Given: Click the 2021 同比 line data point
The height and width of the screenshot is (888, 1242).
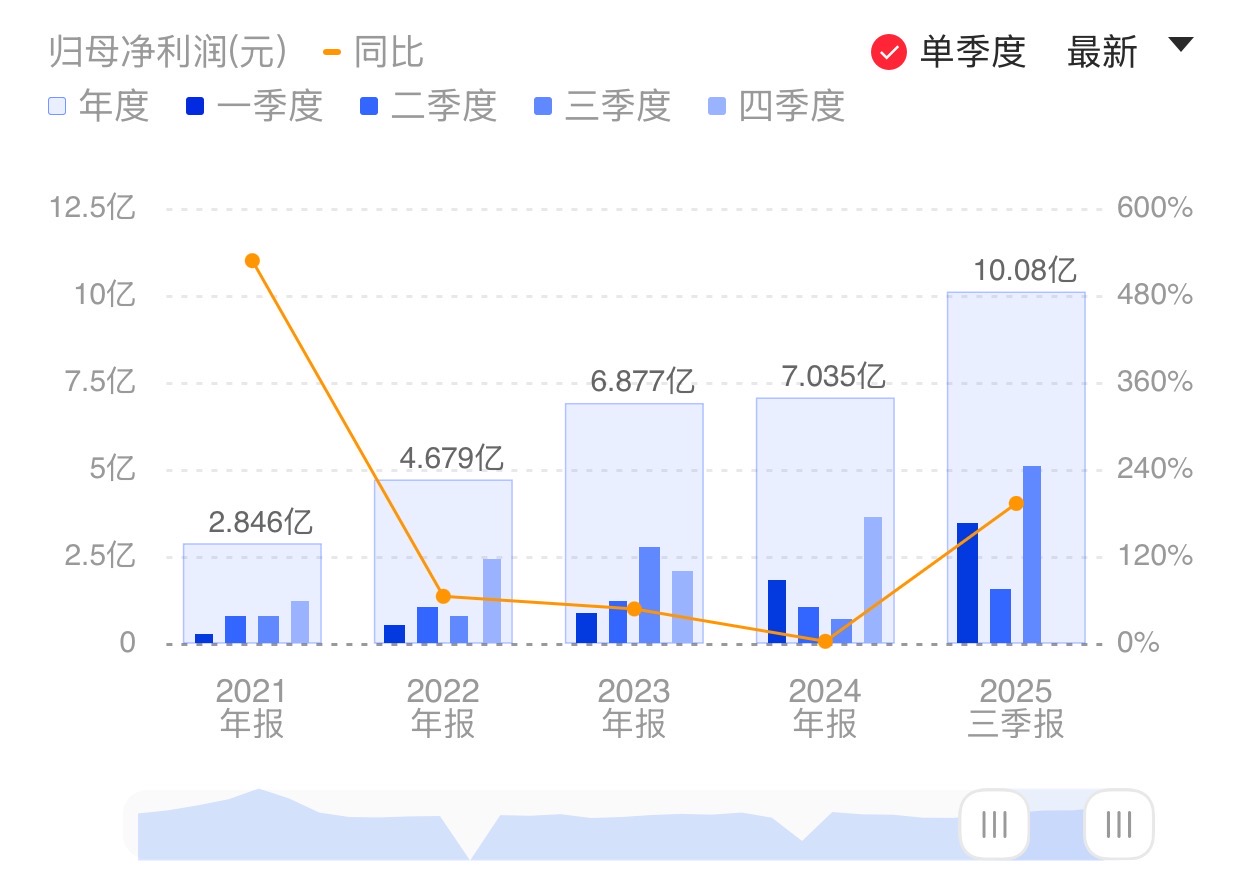Looking at the screenshot, I should tap(252, 261).
